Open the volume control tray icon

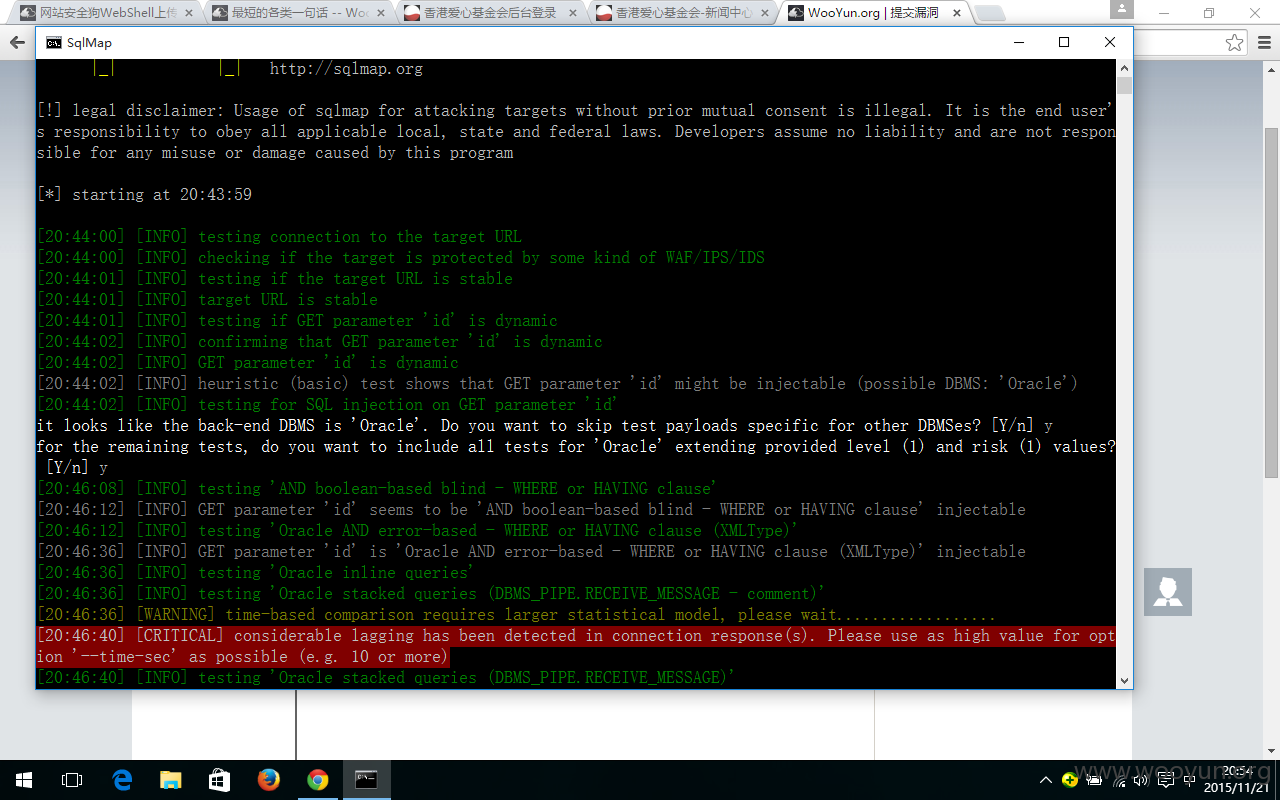(x=1142, y=780)
